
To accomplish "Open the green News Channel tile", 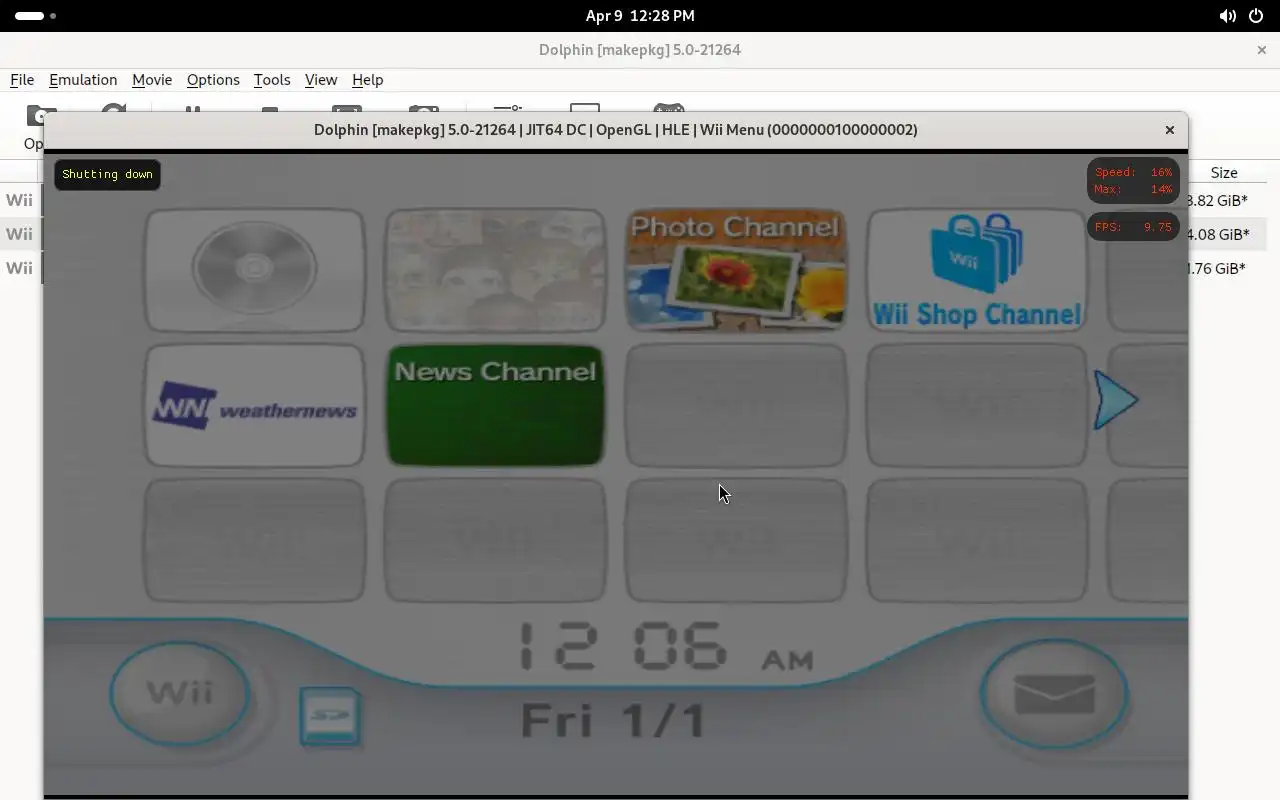I will click(x=495, y=405).
